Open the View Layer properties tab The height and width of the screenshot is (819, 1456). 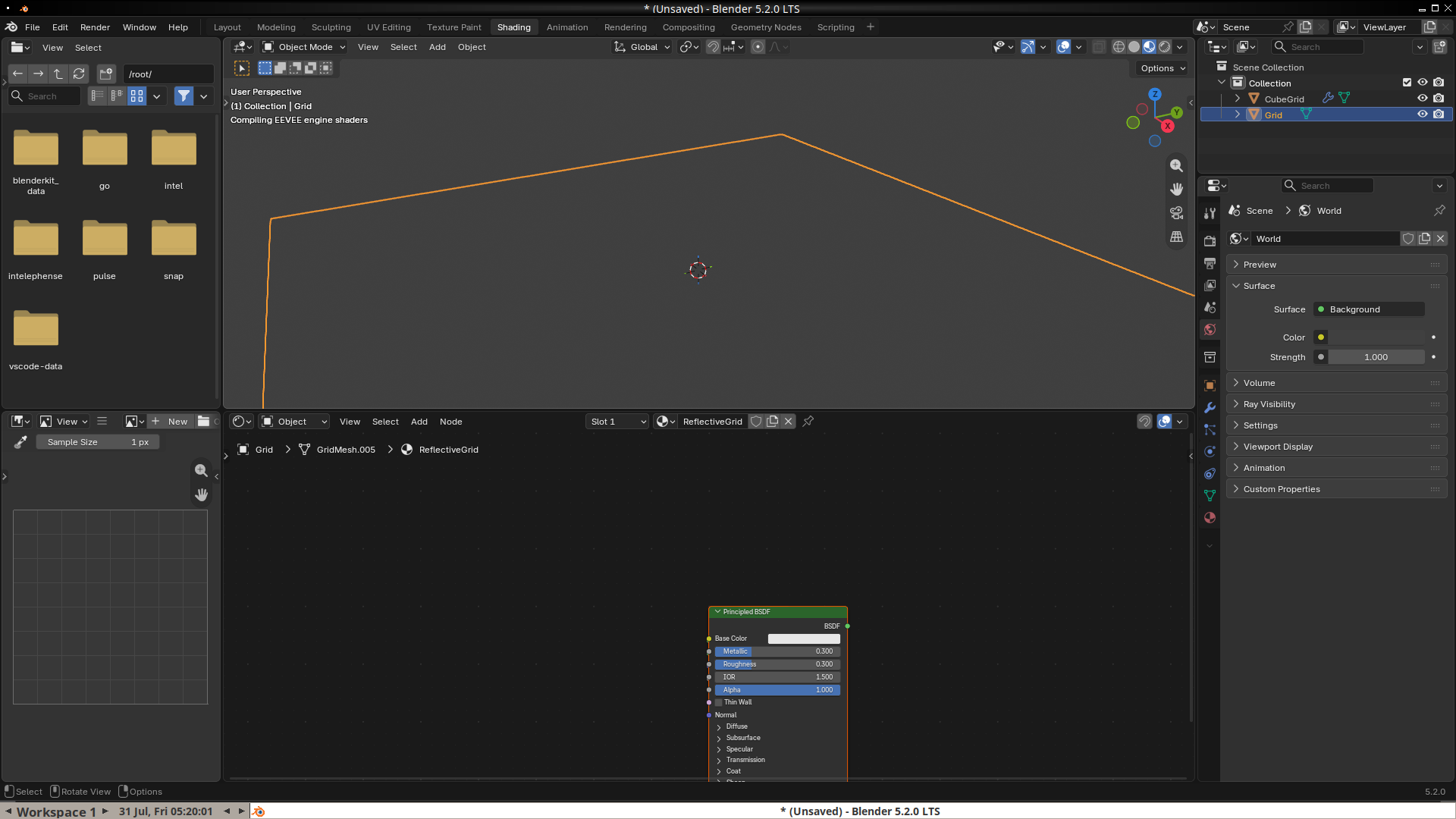click(1210, 285)
